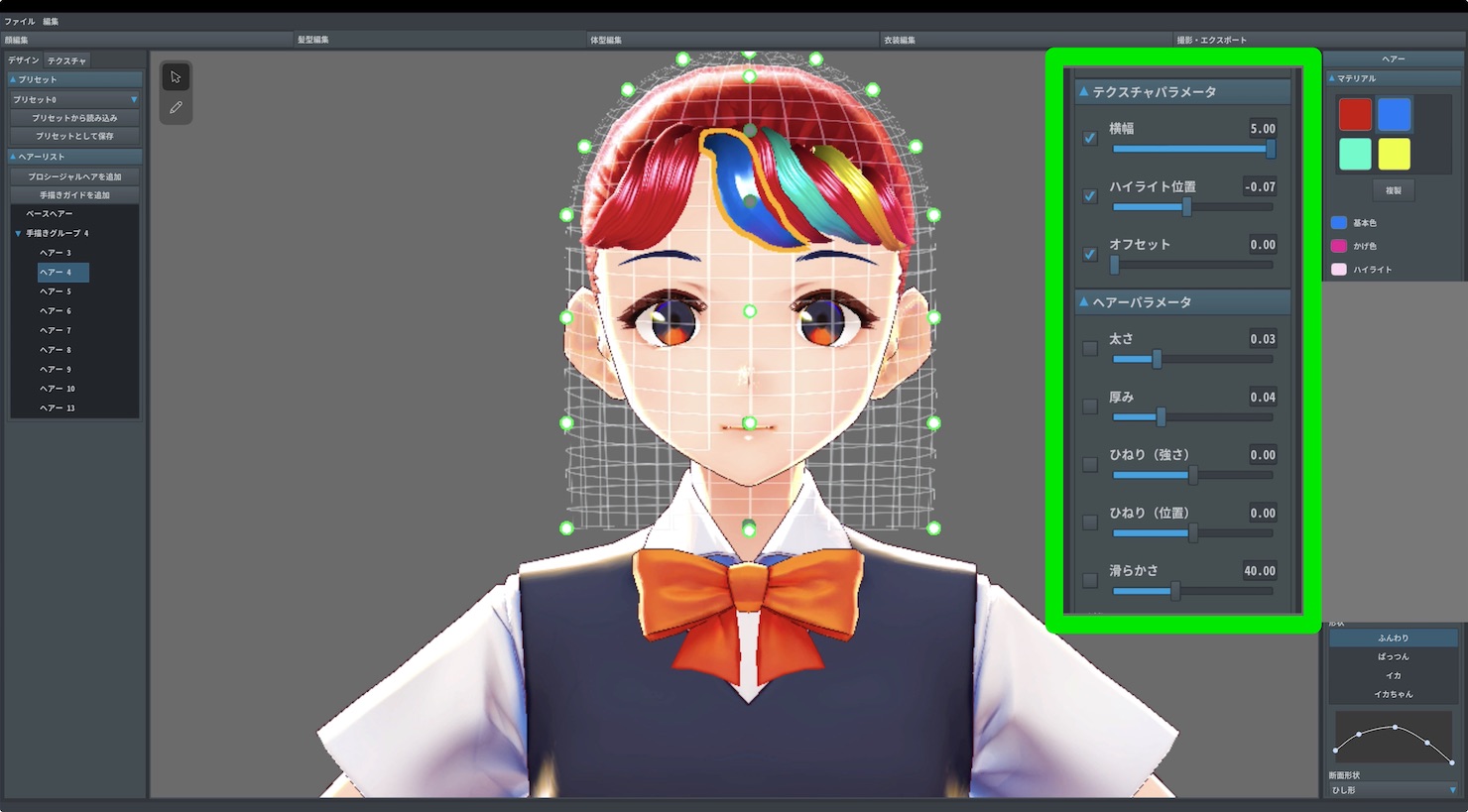Select the テクスチャ sub-tab
The image size is (1468, 812).
pyautogui.click(x=66, y=60)
